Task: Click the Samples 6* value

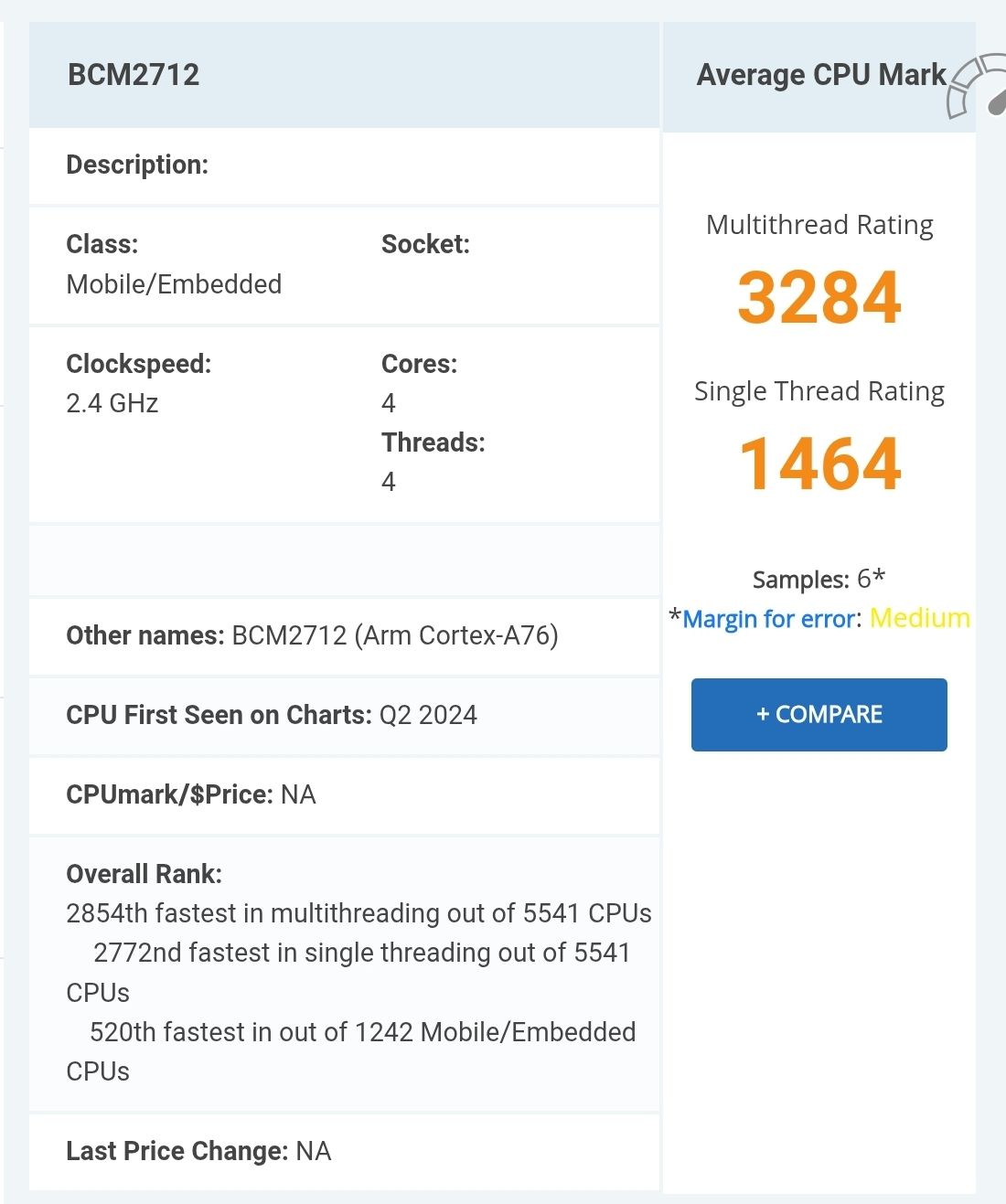Action: (x=819, y=579)
